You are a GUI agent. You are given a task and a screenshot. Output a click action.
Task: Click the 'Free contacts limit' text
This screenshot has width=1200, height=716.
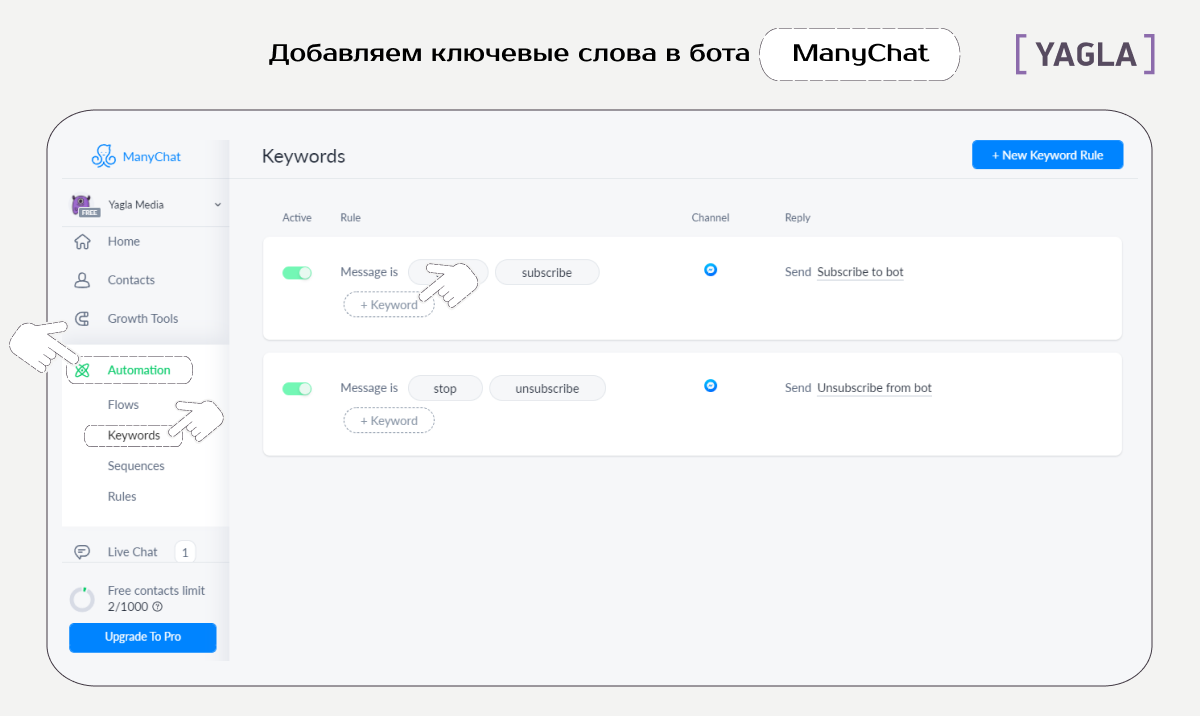pos(156,591)
